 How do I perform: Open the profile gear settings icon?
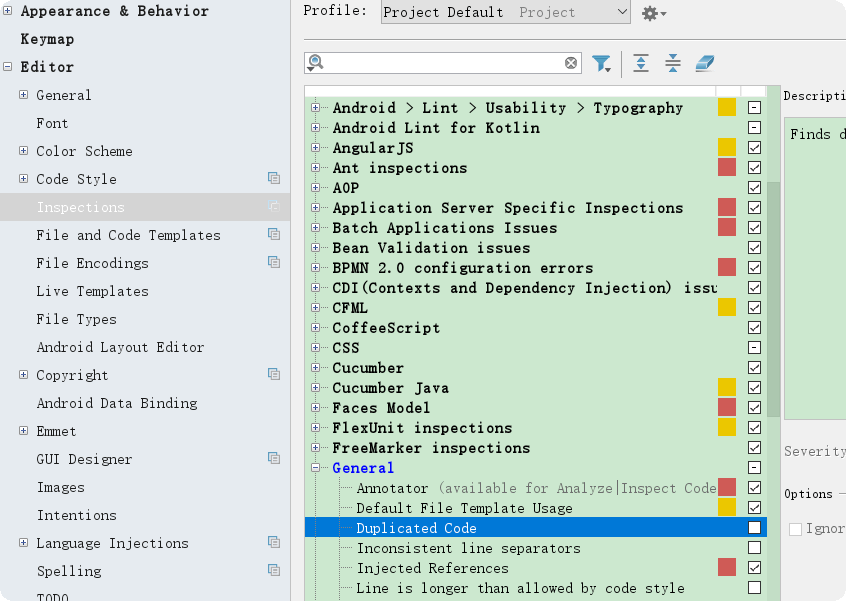652,13
